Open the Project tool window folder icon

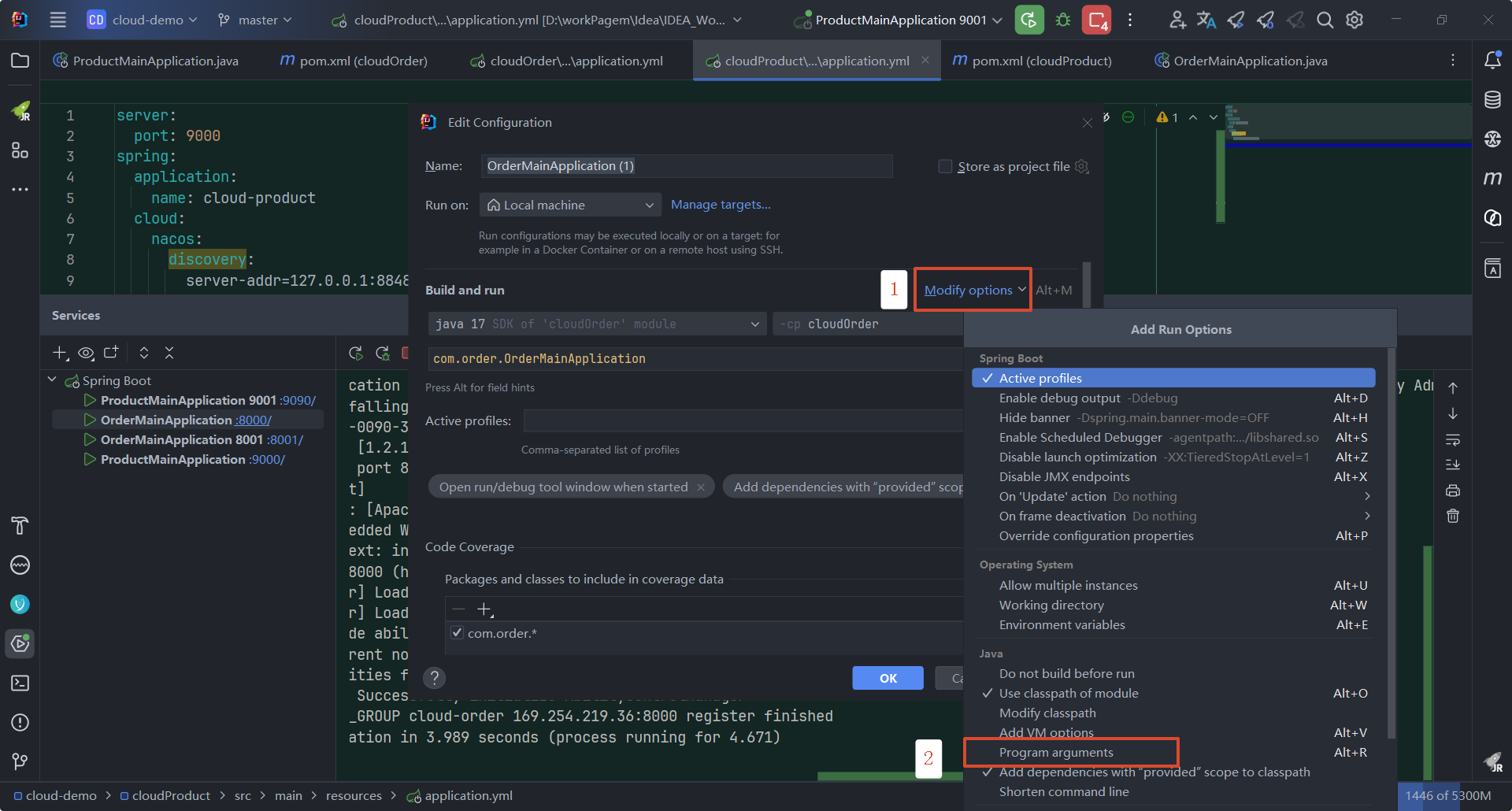coord(20,61)
